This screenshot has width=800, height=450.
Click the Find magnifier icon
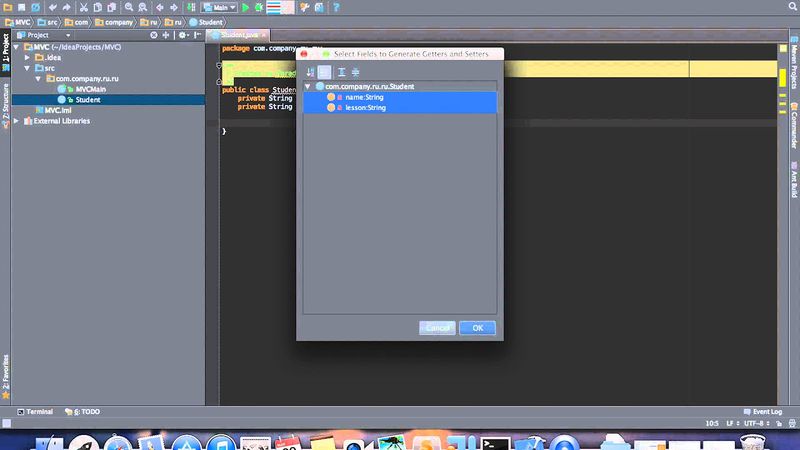click(129, 7)
